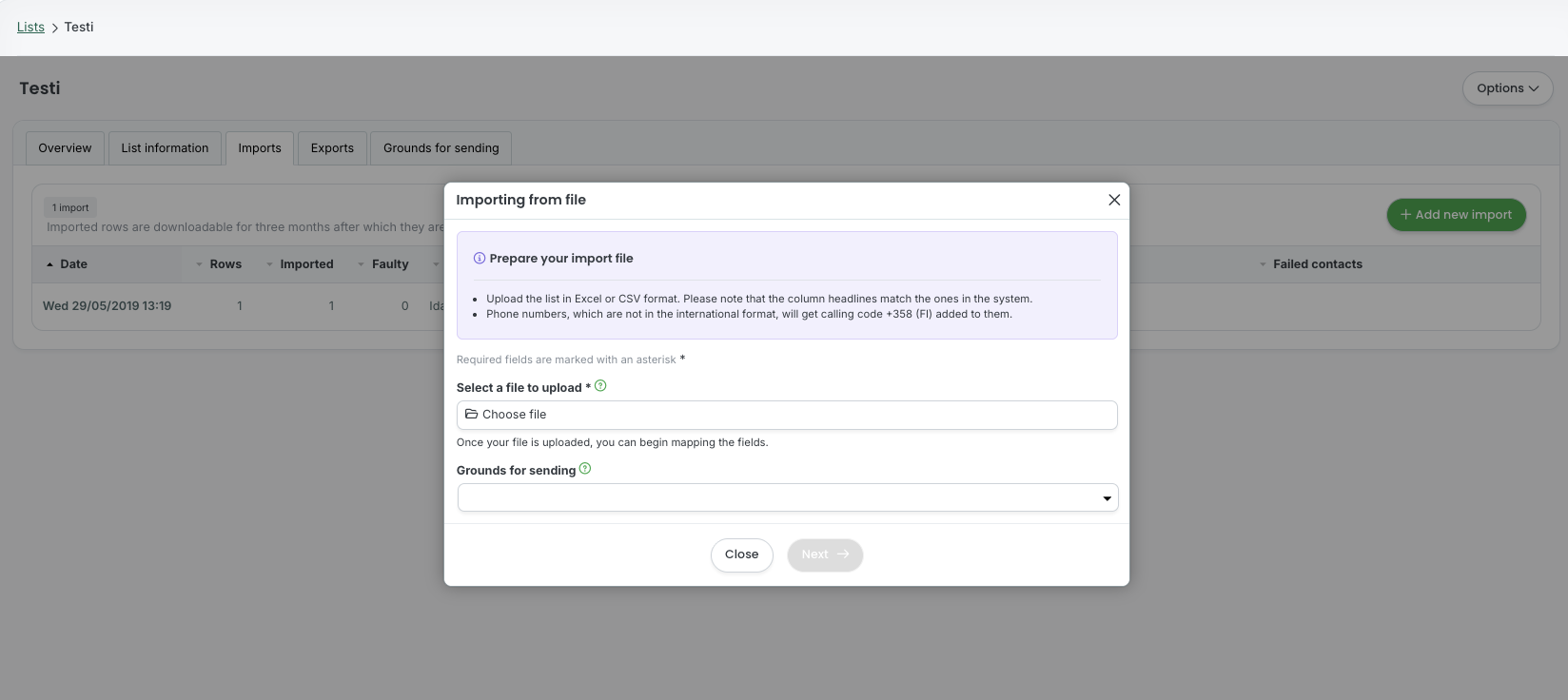Click the Close button in dialog

coord(742,555)
